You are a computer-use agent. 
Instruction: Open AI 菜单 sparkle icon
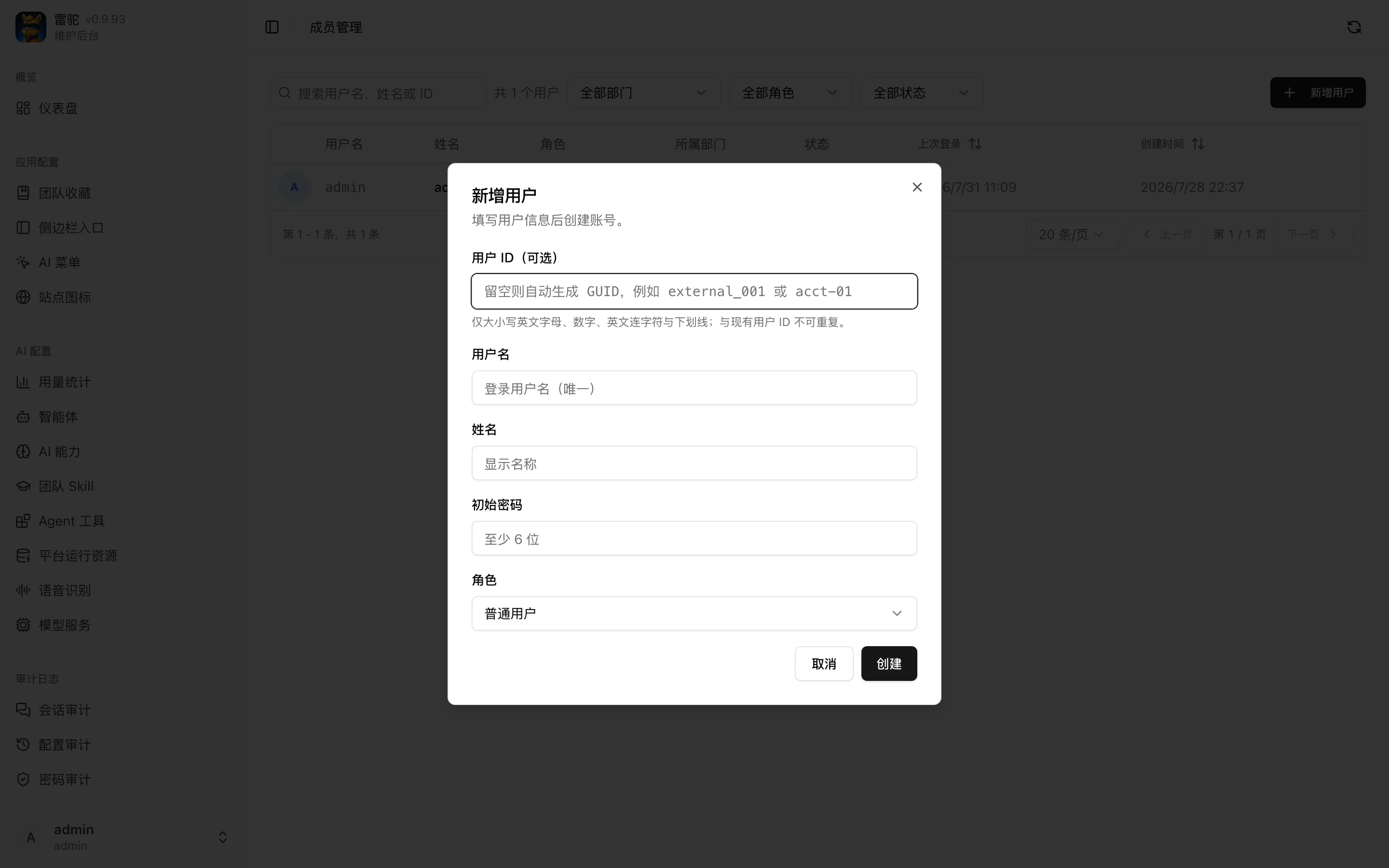click(23, 262)
